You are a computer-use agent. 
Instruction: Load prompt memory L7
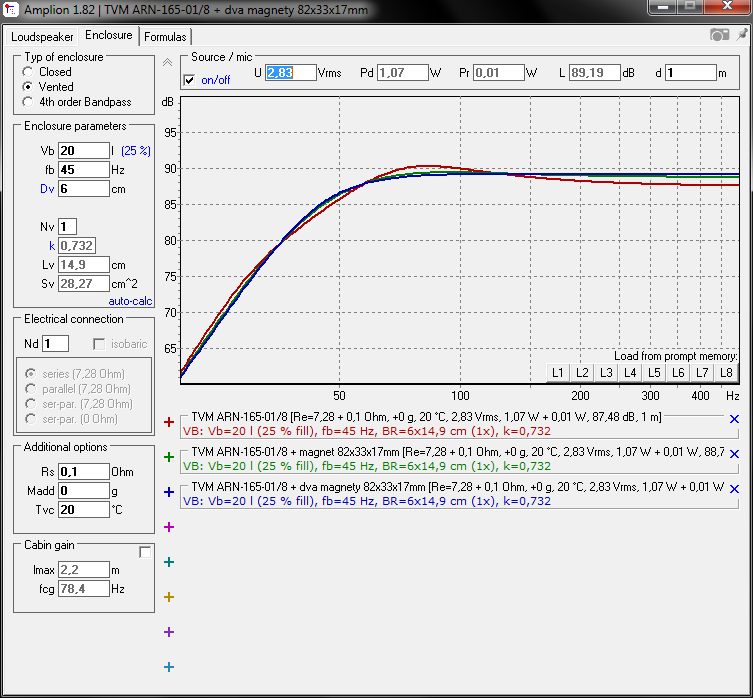pos(702,373)
